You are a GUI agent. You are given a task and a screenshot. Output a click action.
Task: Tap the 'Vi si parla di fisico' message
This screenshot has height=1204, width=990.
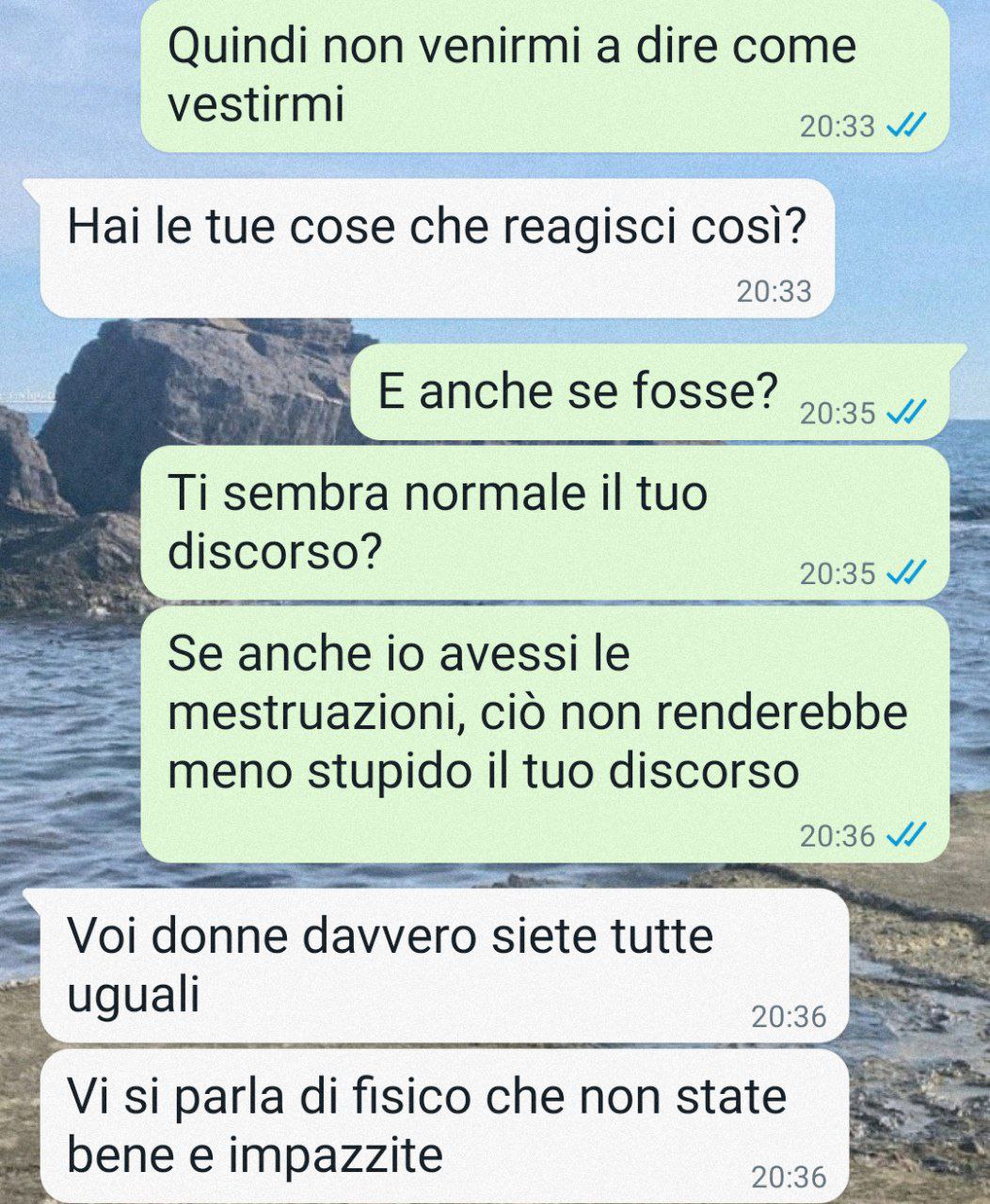444,1125
